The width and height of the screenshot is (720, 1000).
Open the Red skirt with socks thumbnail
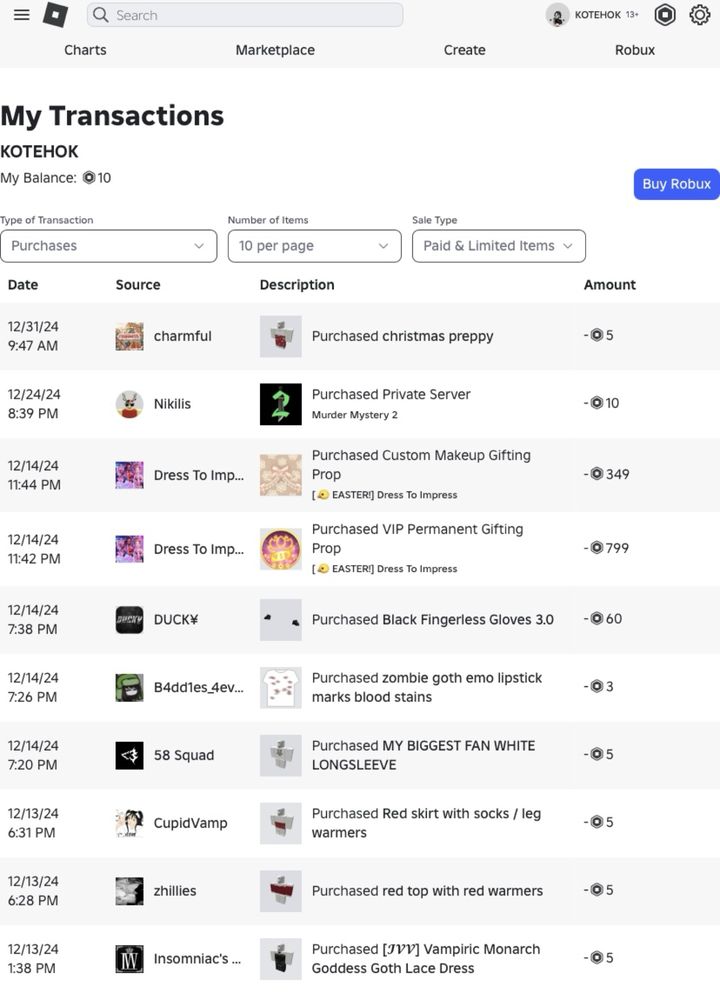[281, 823]
